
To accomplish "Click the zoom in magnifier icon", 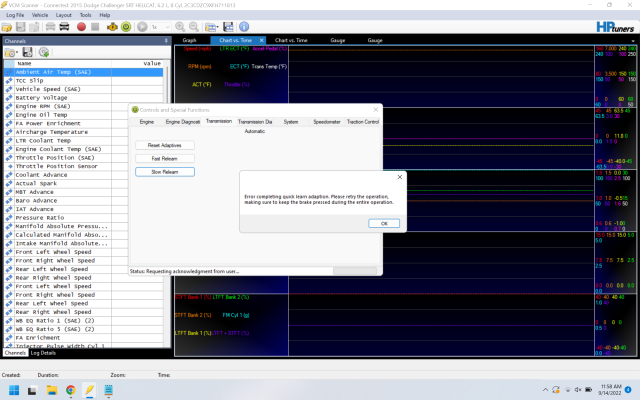I will [x=180, y=27].
